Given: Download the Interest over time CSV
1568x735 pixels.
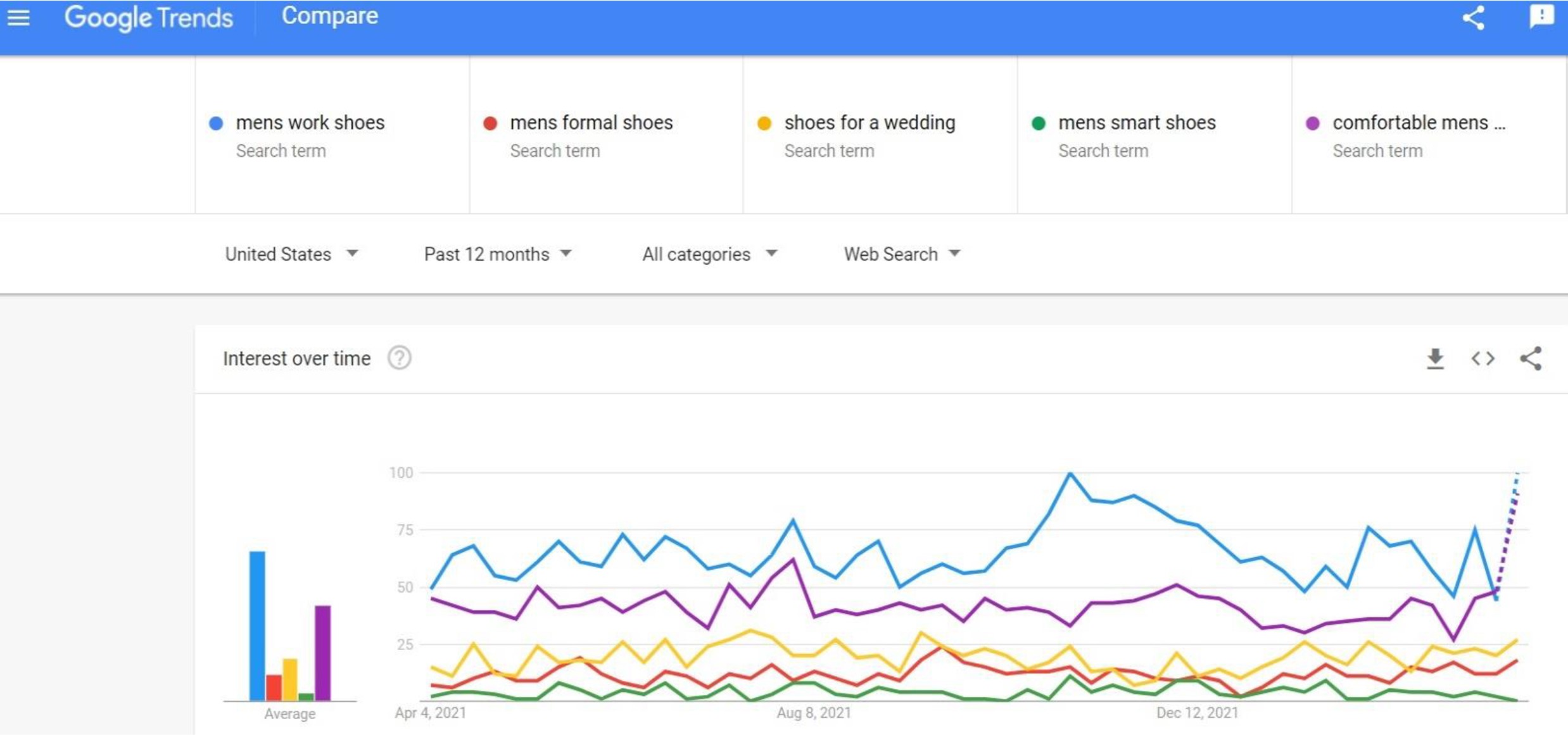Looking at the screenshot, I should tap(1435, 358).
